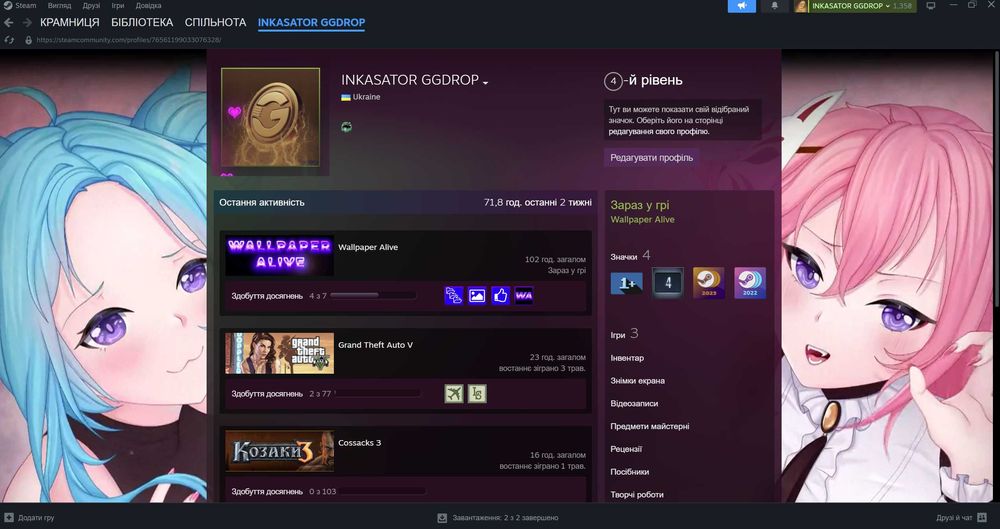The image size is (1000, 529).
Task: Open the picture-frame Wallpaper Alive achievement icon
Action: coord(477,295)
